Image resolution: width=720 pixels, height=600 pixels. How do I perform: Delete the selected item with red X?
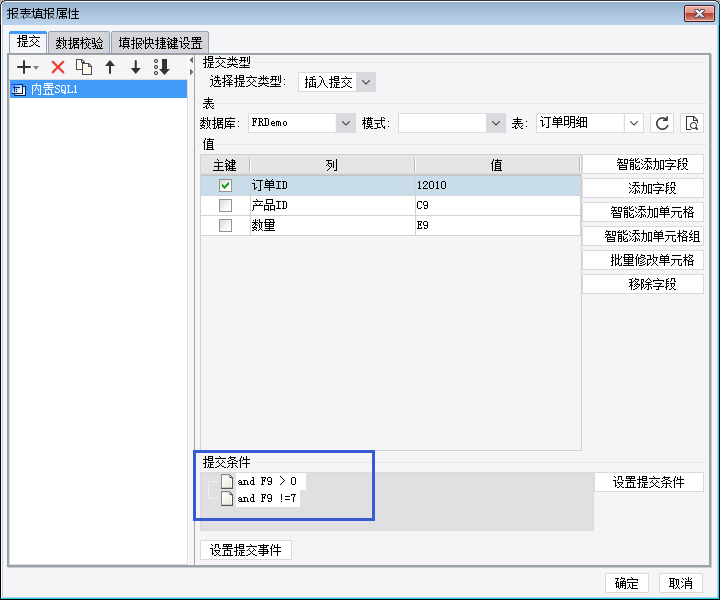click(58, 67)
